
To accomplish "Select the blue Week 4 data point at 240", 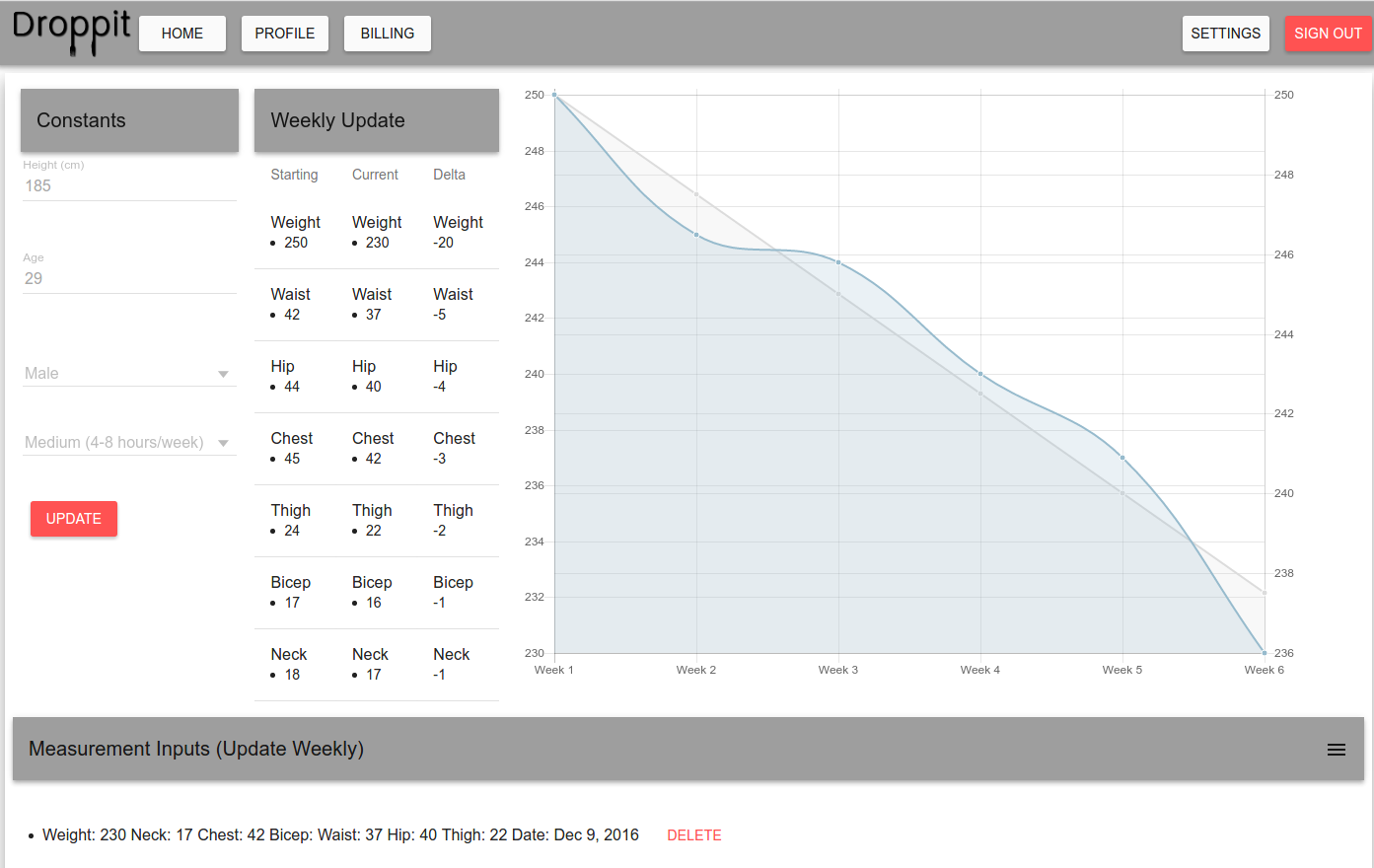I will 980,374.
